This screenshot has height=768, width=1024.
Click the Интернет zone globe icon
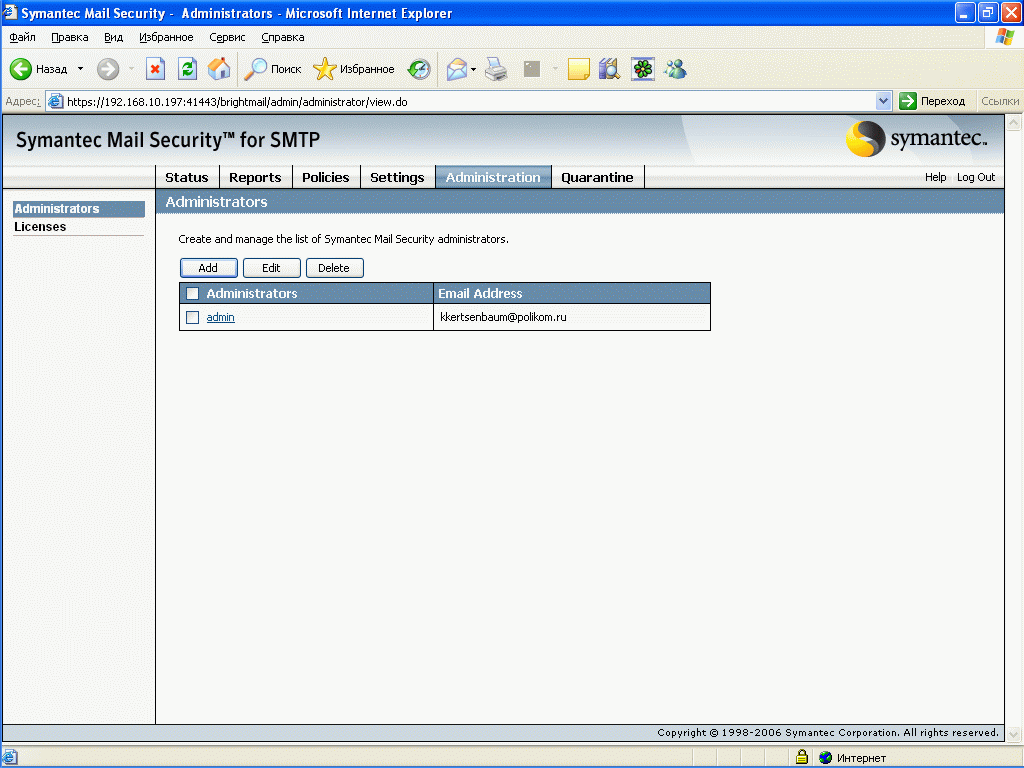pos(825,758)
